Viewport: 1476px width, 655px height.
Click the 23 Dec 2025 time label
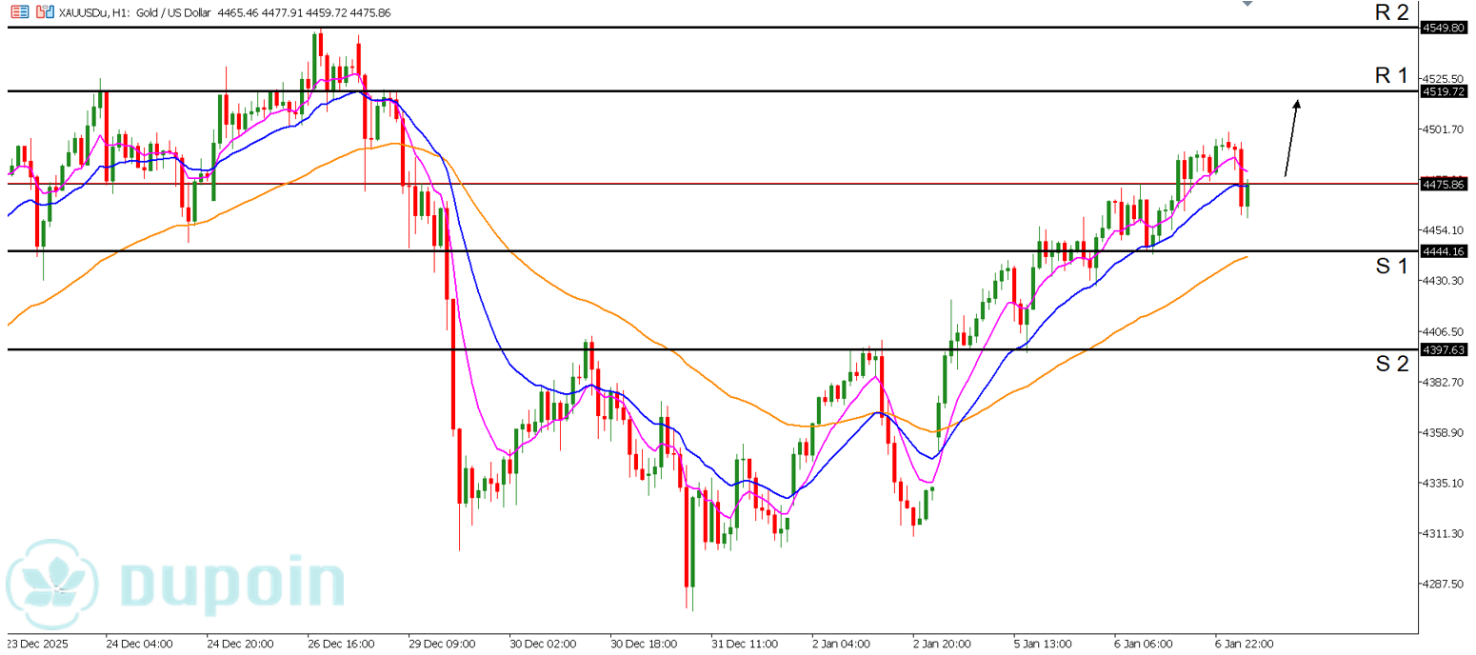pyautogui.click(x=39, y=644)
